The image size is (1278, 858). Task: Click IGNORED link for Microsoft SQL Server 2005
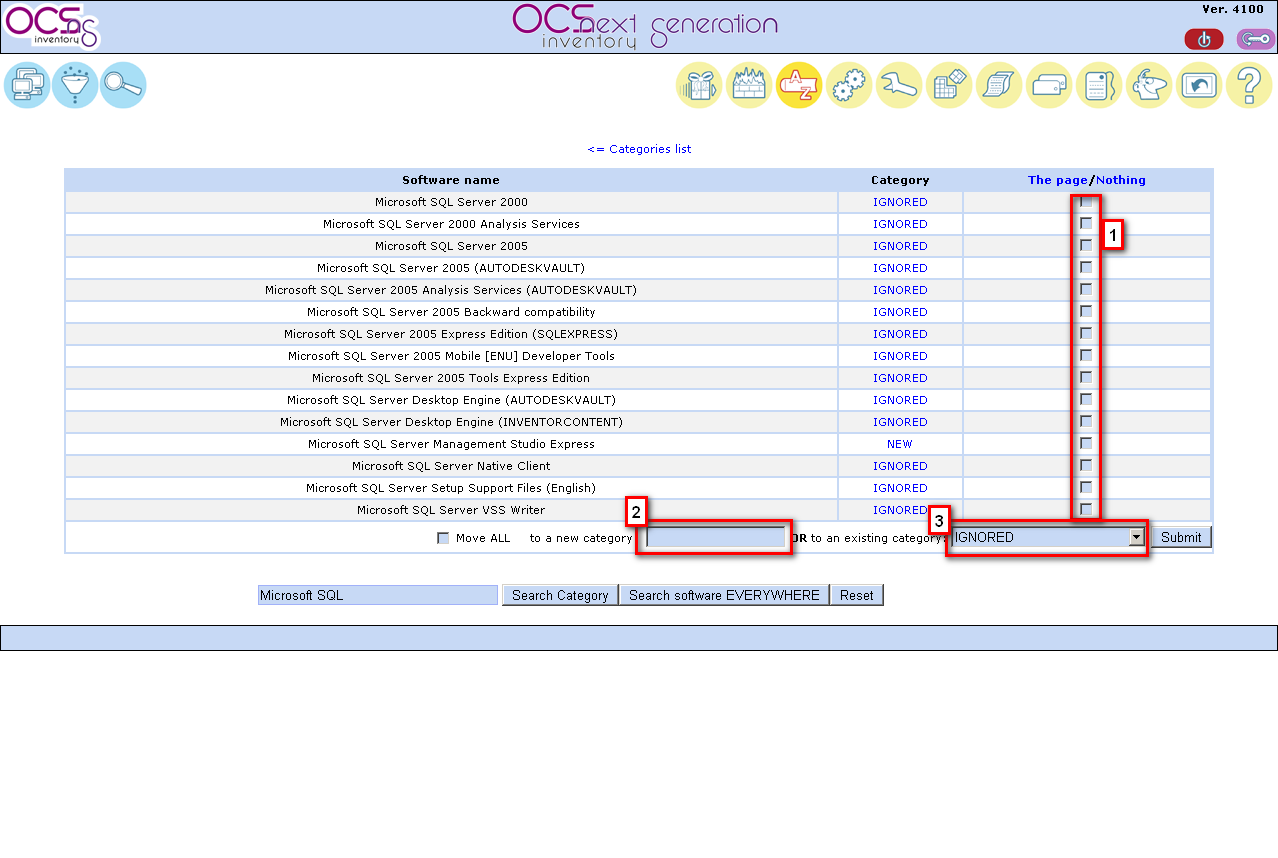click(900, 246)
